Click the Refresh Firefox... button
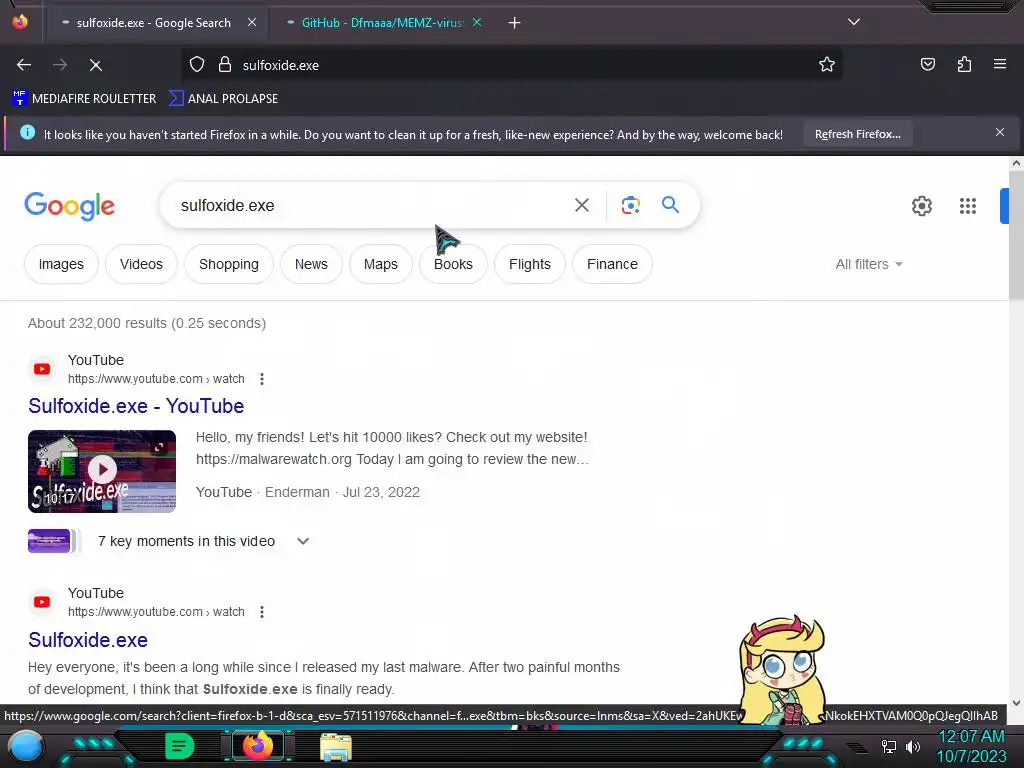This screenshot has height=768, width=1024. click(x=857, y=134)
